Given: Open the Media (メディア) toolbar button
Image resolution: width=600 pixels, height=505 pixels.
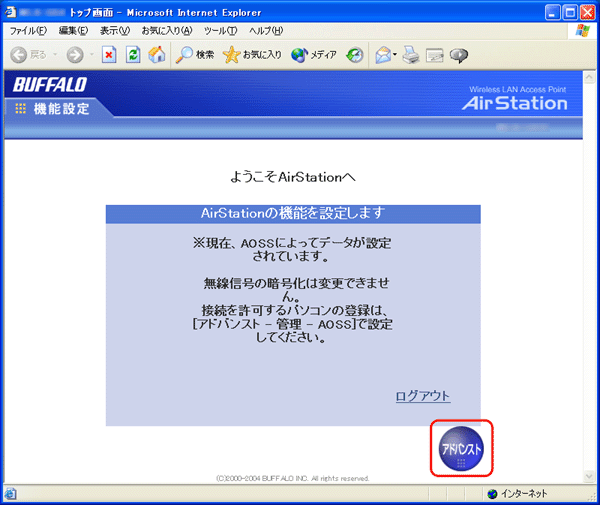Looking at the screenshot, I should pyautogui.click(x=314, y=55).
